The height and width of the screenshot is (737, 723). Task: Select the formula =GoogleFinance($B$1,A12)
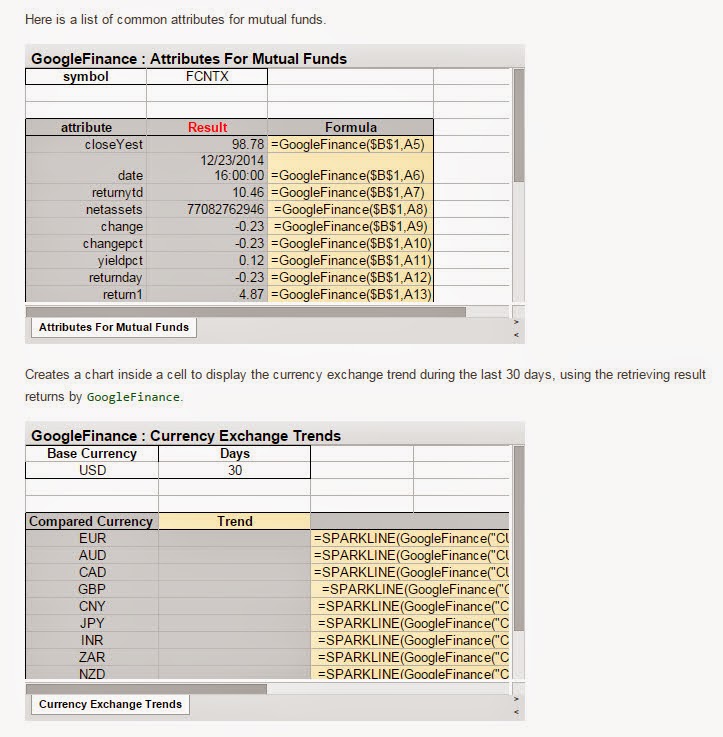point(351,277)
